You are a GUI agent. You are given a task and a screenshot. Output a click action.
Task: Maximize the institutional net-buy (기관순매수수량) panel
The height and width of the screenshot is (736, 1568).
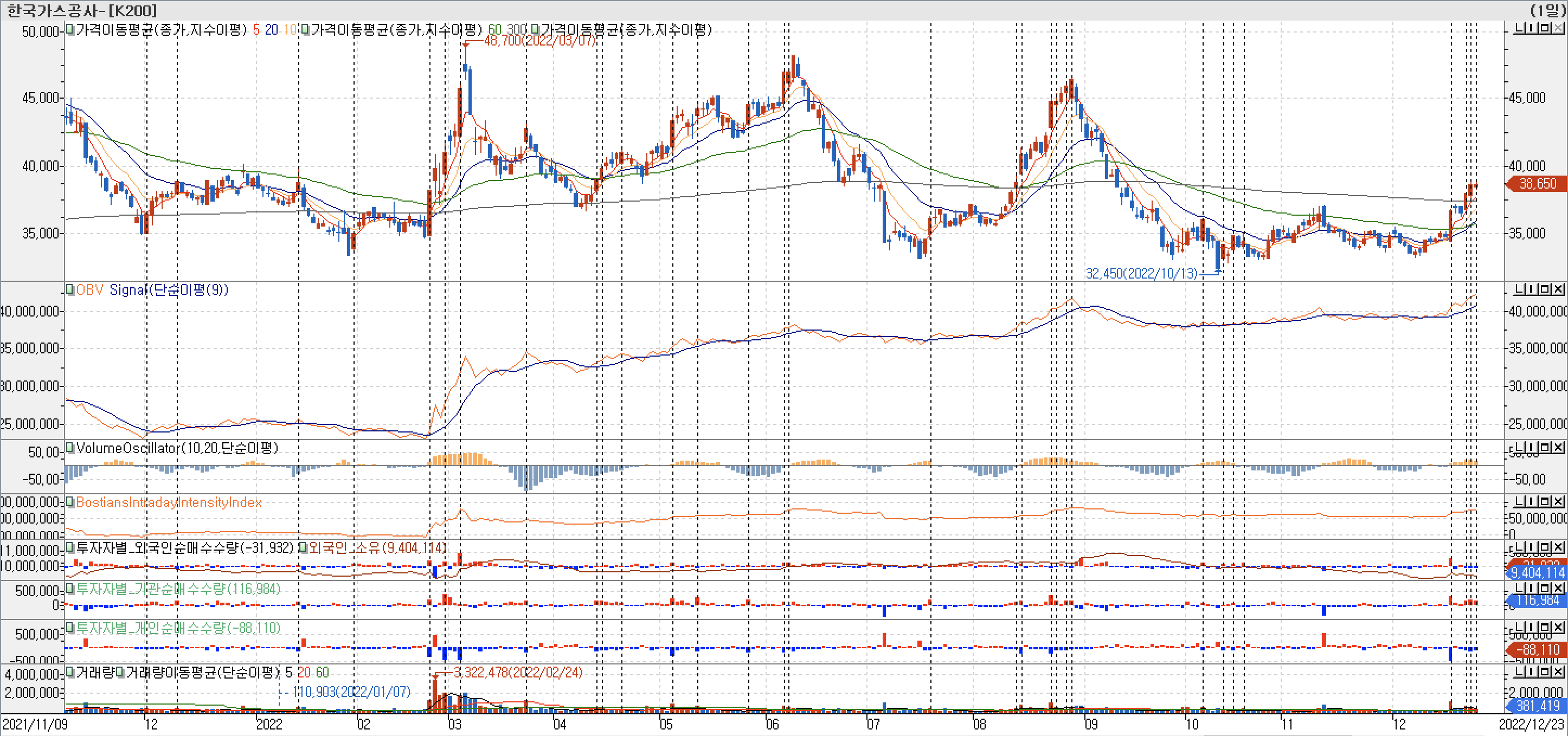1545,587
